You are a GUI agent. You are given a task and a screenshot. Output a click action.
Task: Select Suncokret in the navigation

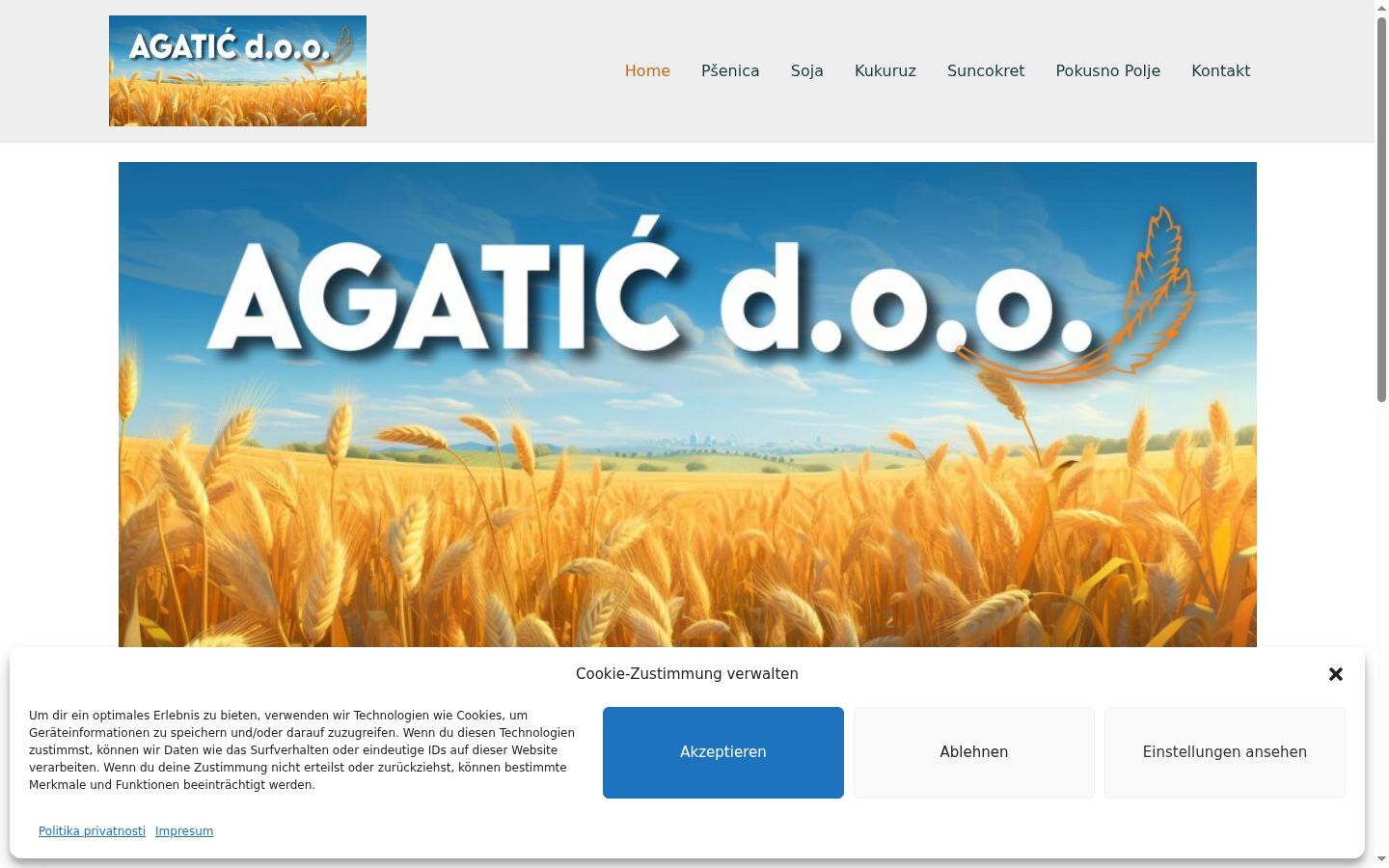[x=986, y=70]
